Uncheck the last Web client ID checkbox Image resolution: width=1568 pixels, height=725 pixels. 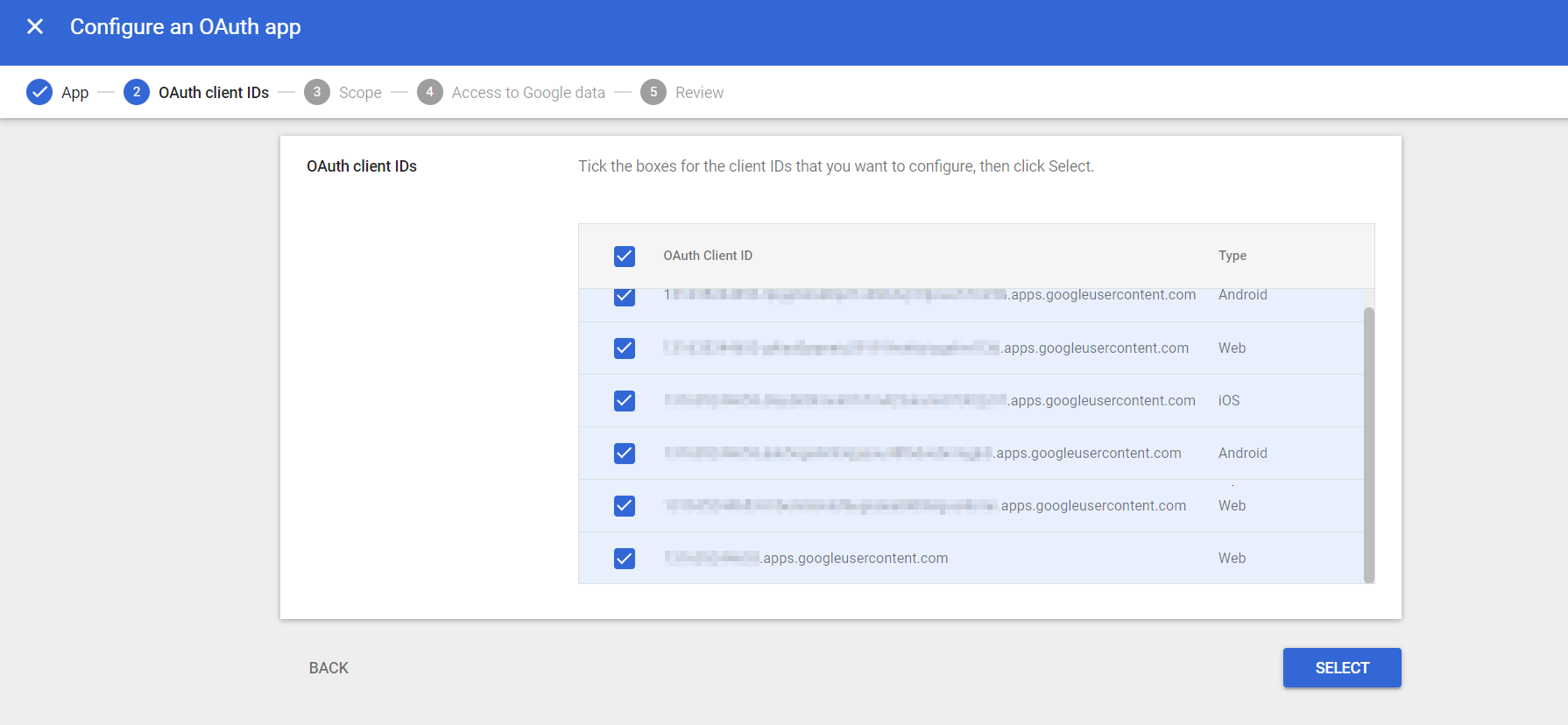(625, 558)
